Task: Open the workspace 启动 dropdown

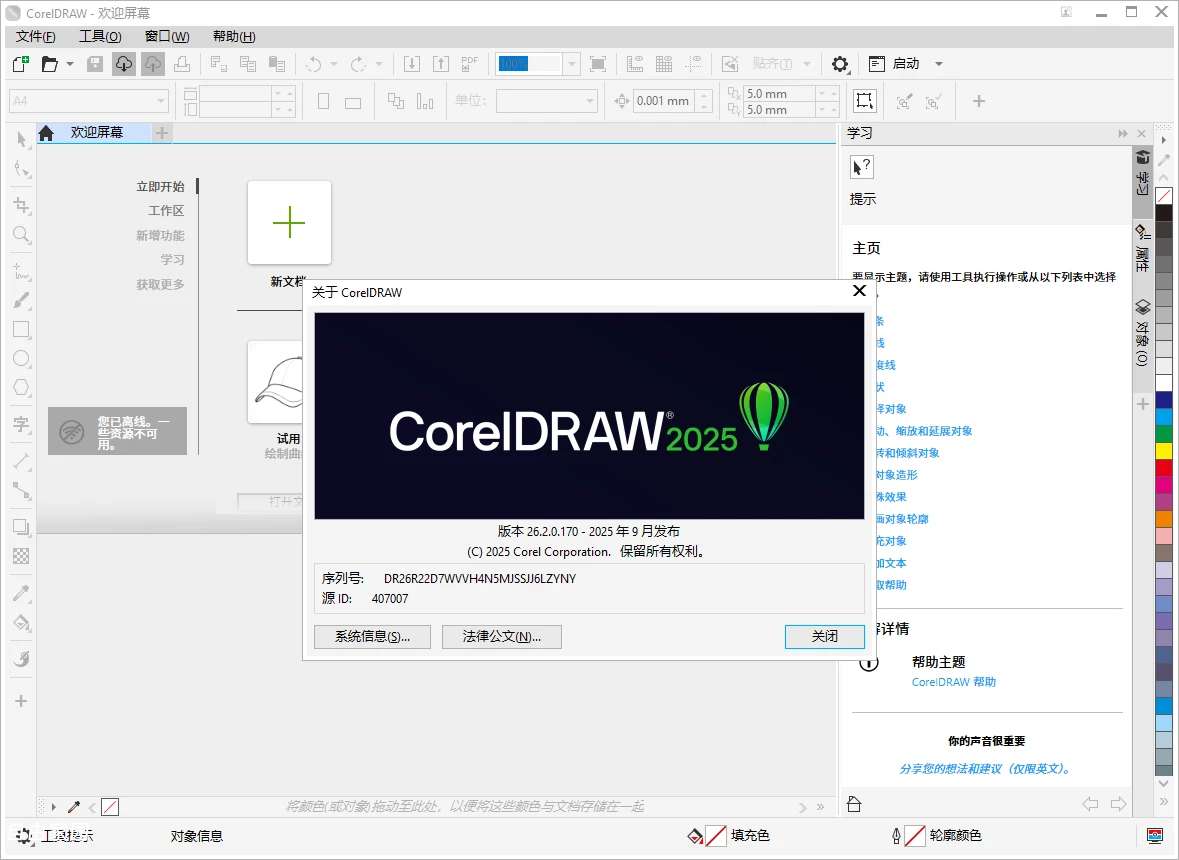Action: (938, 64)
